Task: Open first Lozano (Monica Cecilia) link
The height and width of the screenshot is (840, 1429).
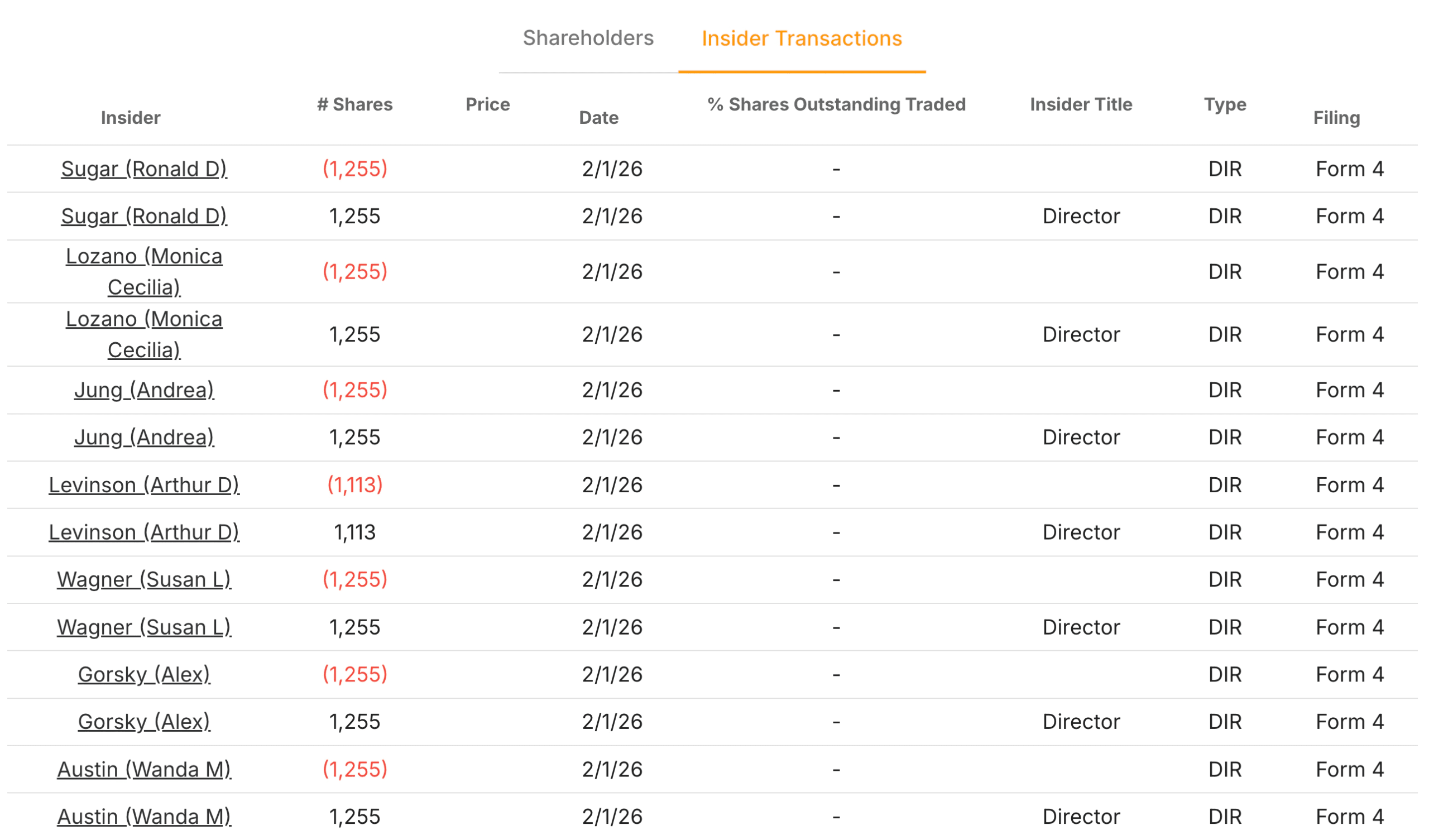Action: (144, 272)
